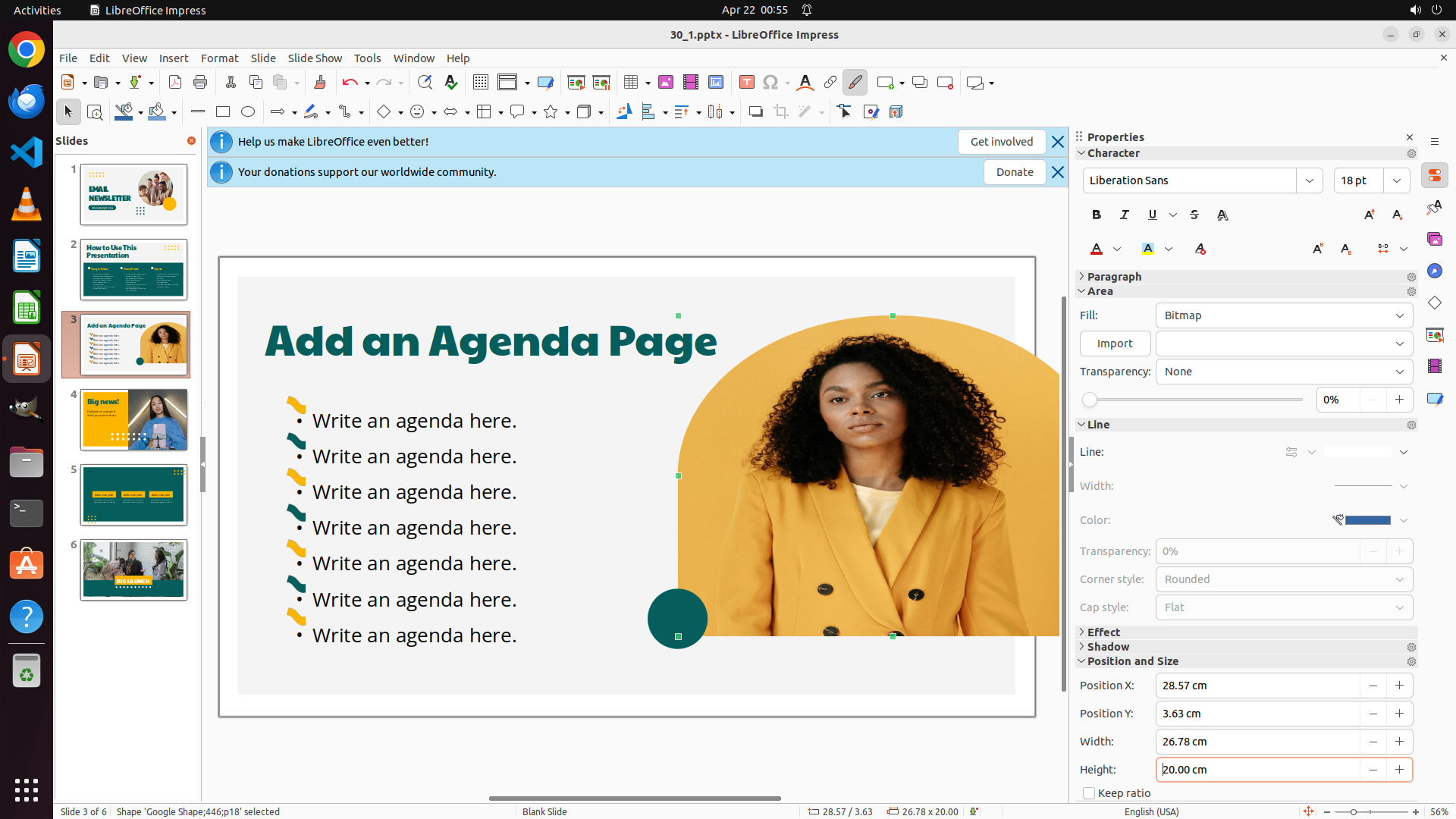This screenshot has width=1456, height=819.
Task: Click the Insert Text Box icon
Action: click(x=746, y=83)
